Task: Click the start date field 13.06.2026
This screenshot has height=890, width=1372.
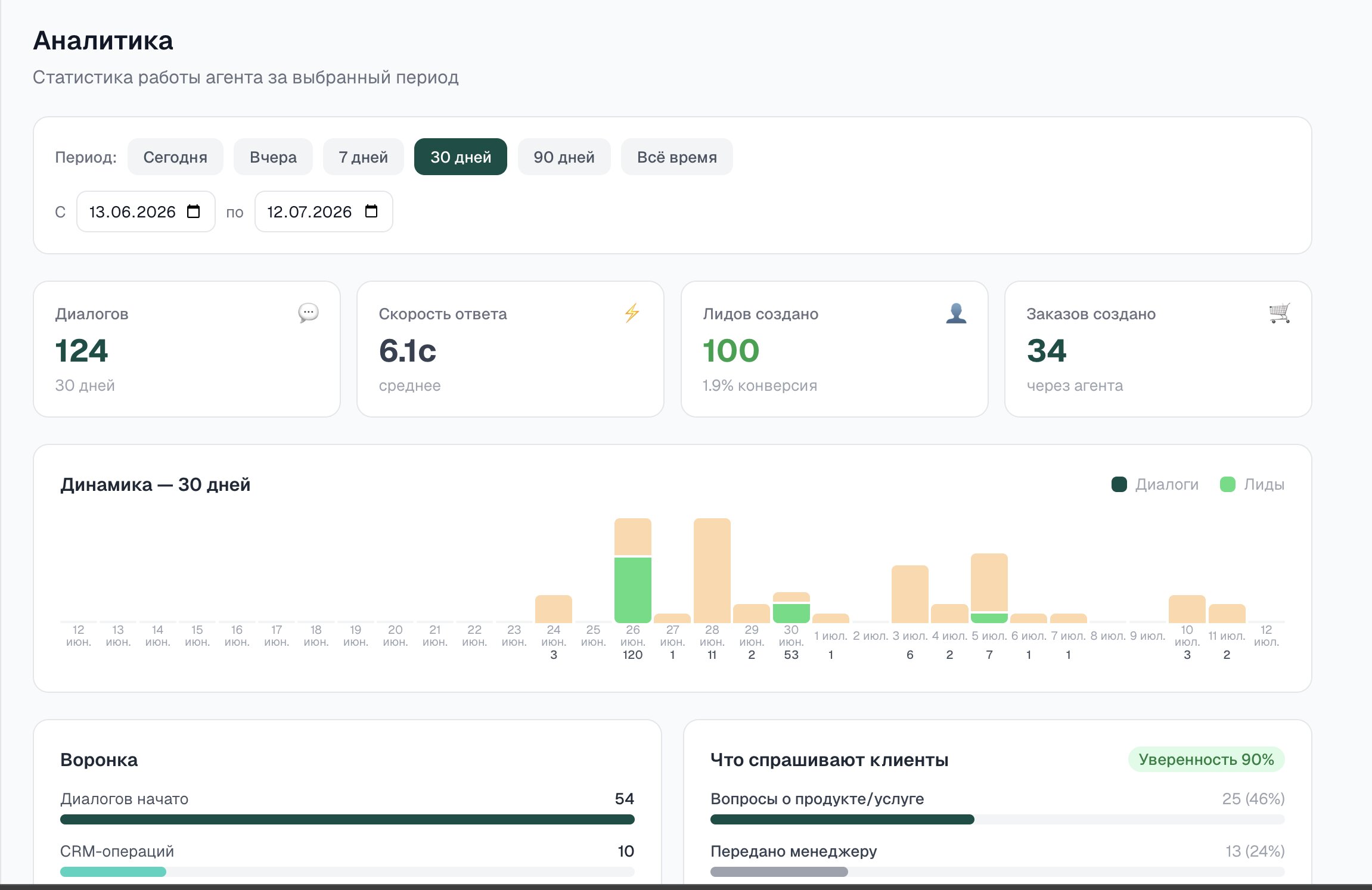Action: [146, 211]
